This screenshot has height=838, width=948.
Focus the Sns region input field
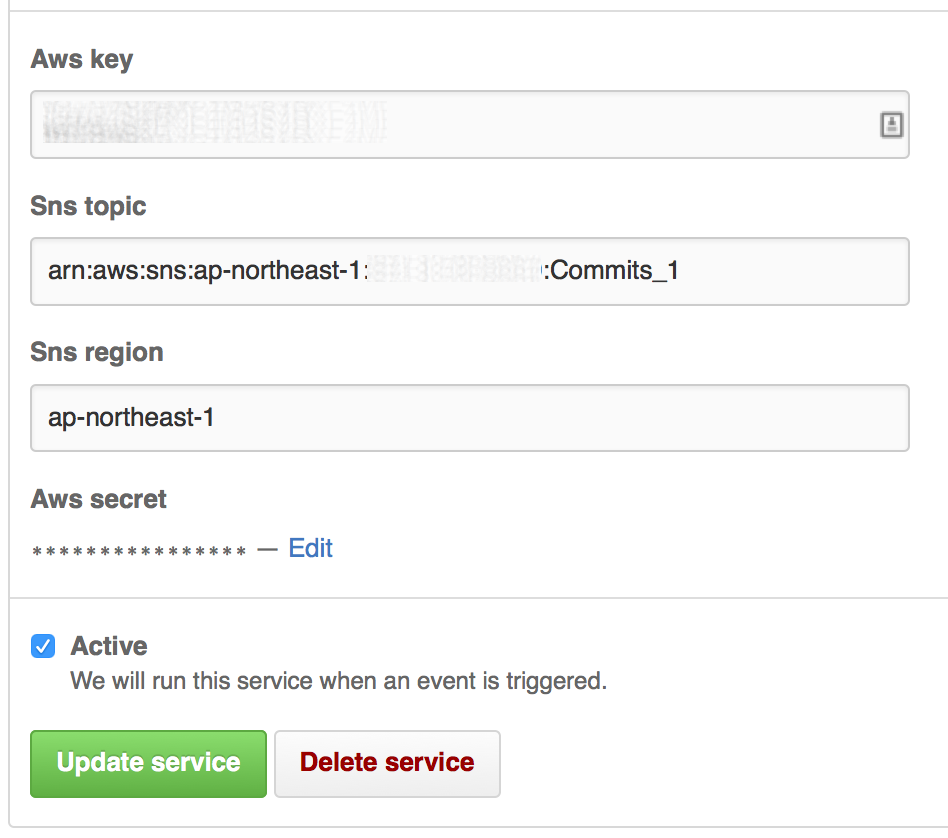(470, 418)
